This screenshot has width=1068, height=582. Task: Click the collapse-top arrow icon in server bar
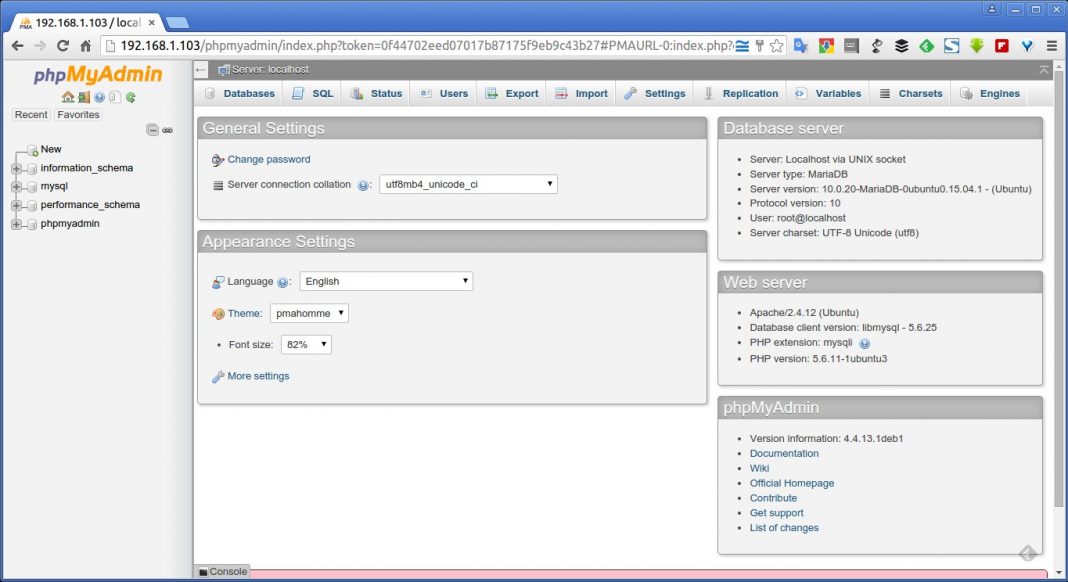(x=1044, y=70)
